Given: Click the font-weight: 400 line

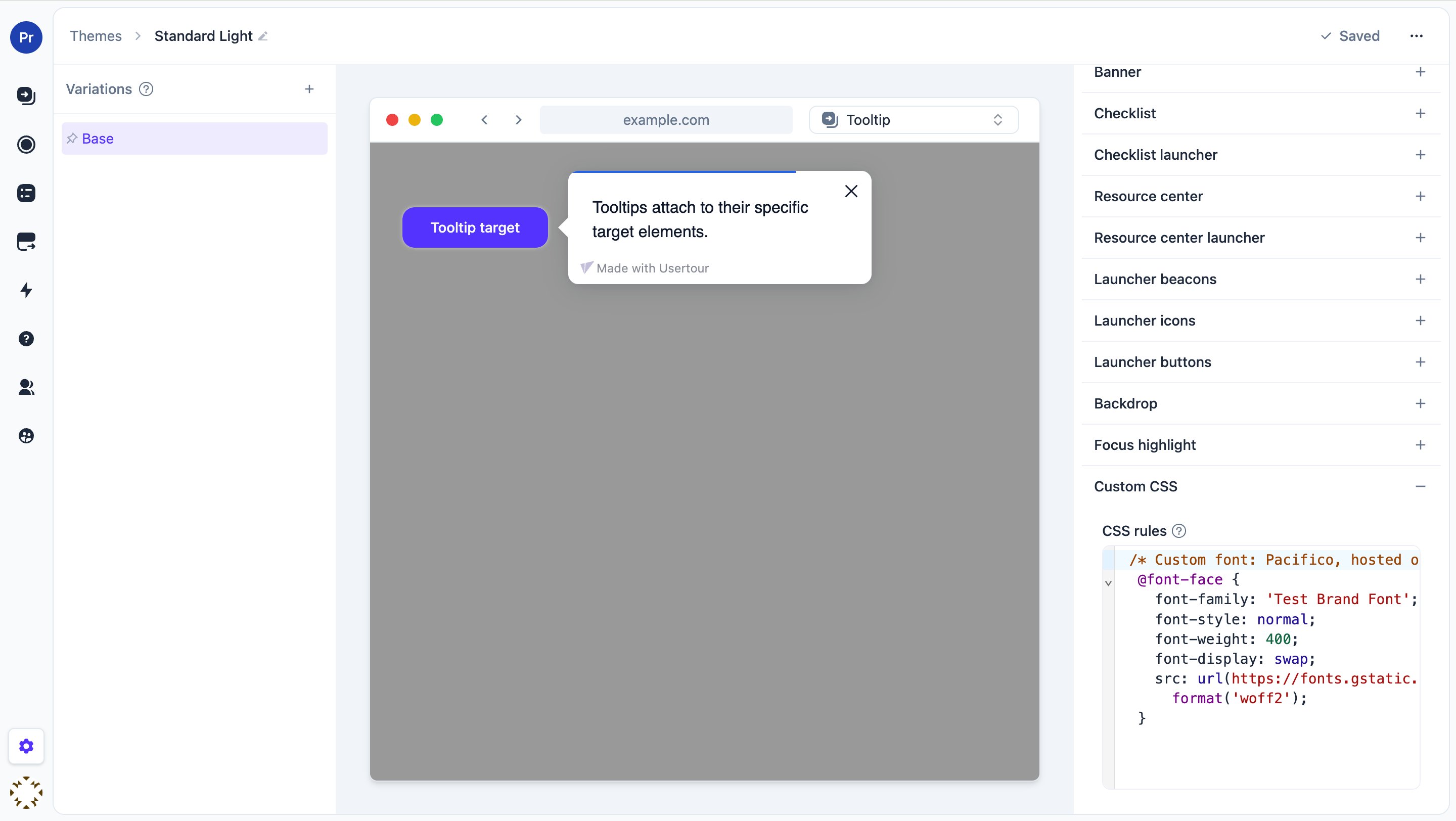Looking at the screenshot, I should point(1226,639).
